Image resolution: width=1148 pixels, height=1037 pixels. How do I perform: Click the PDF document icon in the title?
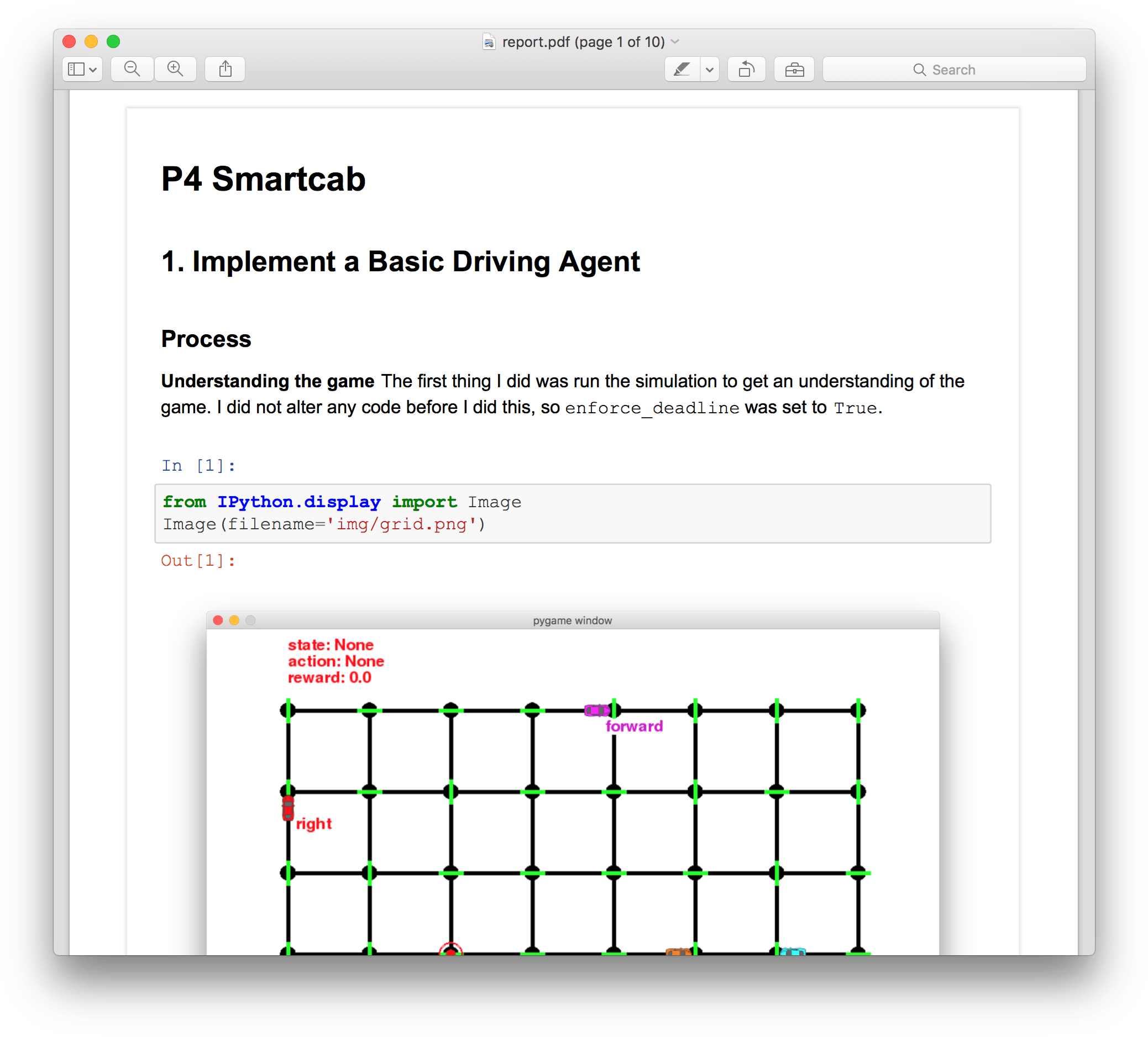489,42
